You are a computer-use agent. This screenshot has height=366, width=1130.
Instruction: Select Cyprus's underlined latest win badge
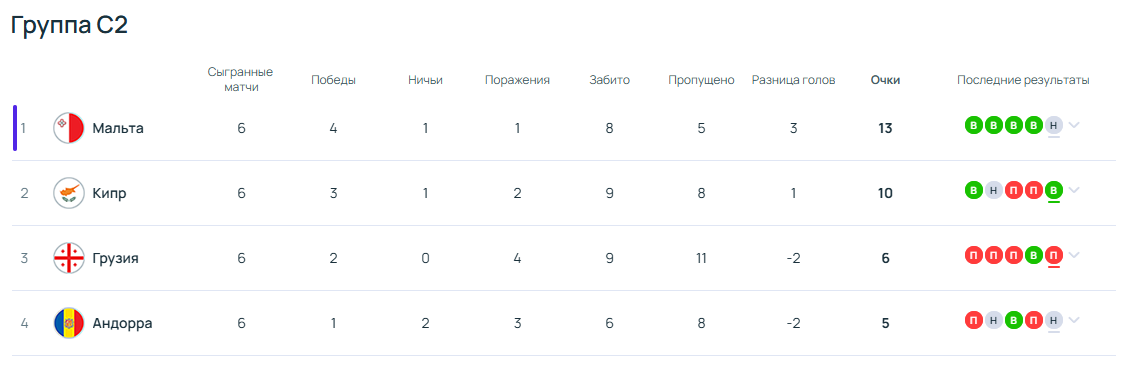click(1054, 190)
